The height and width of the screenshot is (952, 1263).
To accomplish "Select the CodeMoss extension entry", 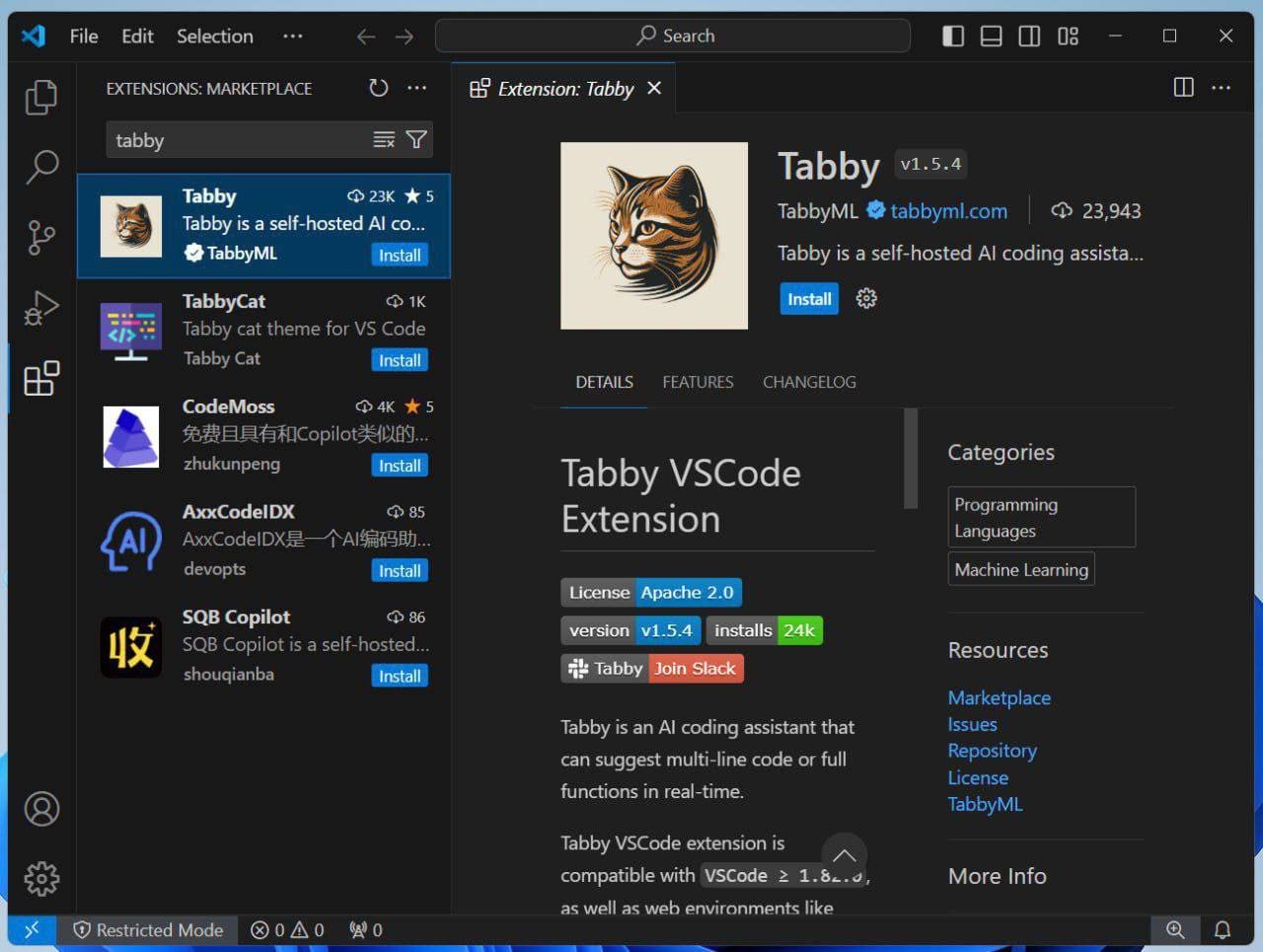I will tap(263, 437).
